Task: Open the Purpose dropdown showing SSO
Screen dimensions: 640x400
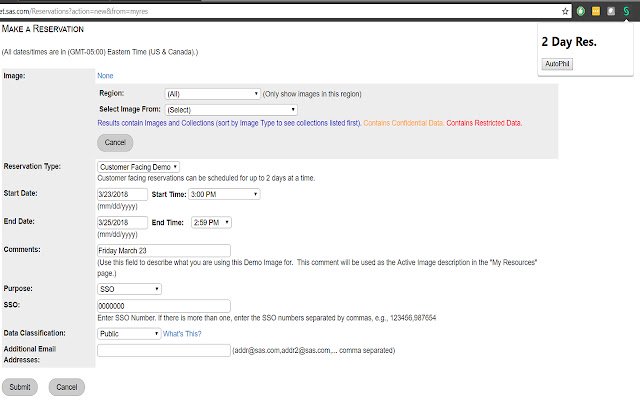Action: (129, 289)
